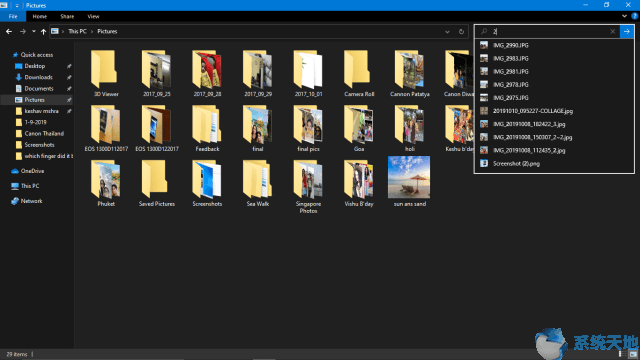Screen dimensions: 640x360
Task: Open the 2017_10_01 folder
Action: click(x=308, y=73)
